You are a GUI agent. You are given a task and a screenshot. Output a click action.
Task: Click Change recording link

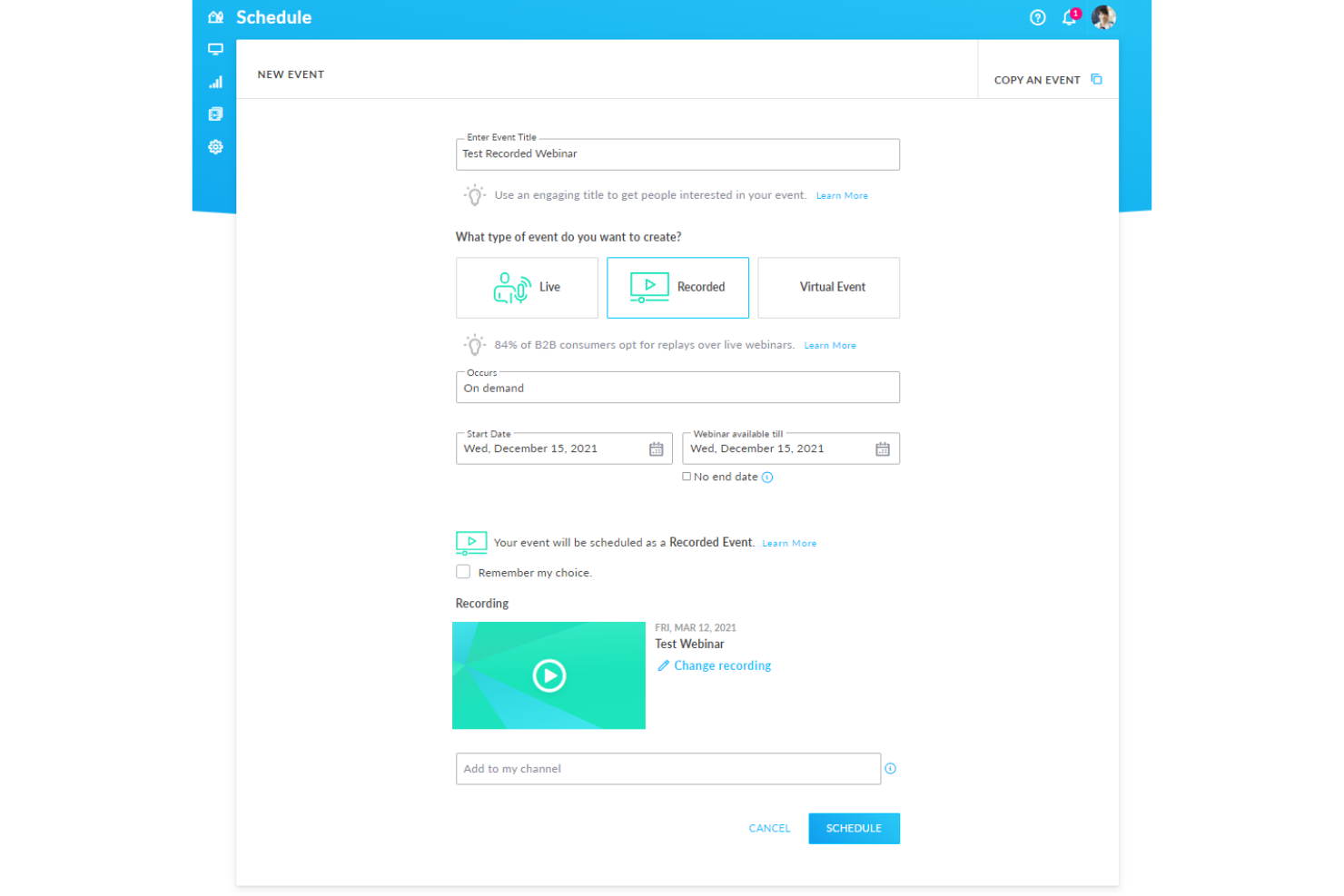(x=722, y=665)
